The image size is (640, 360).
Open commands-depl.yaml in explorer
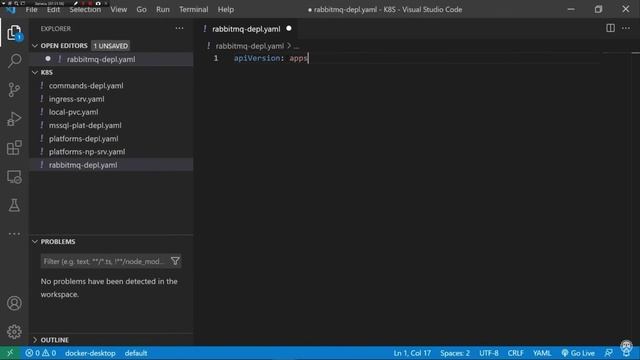(86, 86)
